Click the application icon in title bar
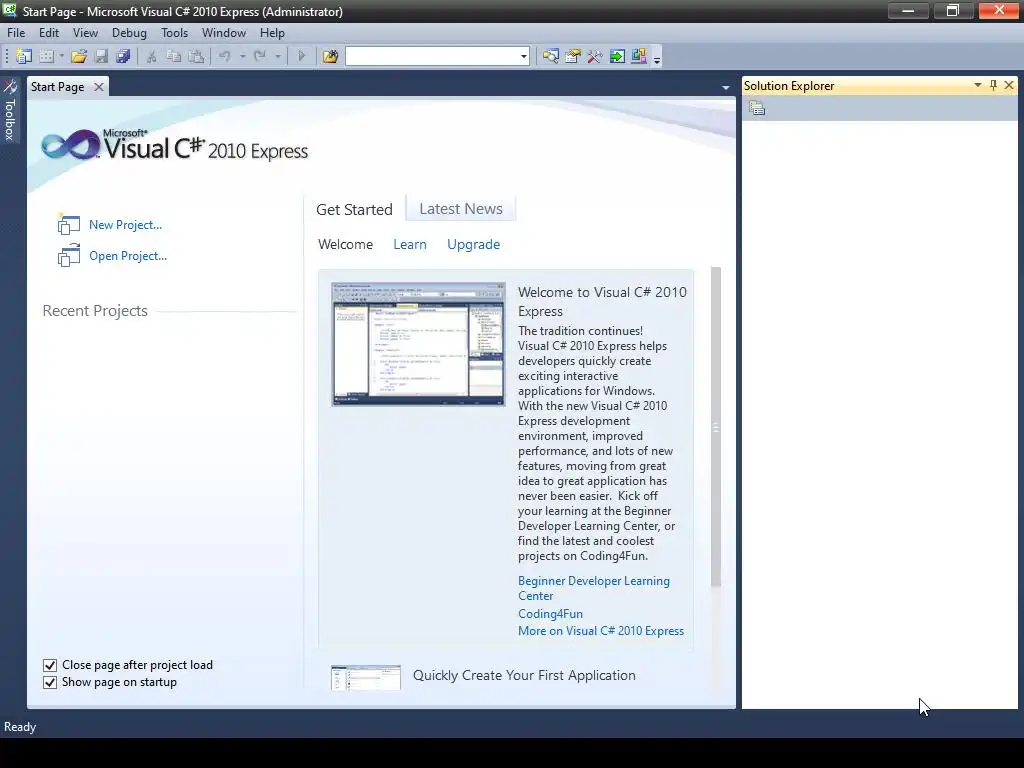The image size is (1024, 768). [10, 11]
